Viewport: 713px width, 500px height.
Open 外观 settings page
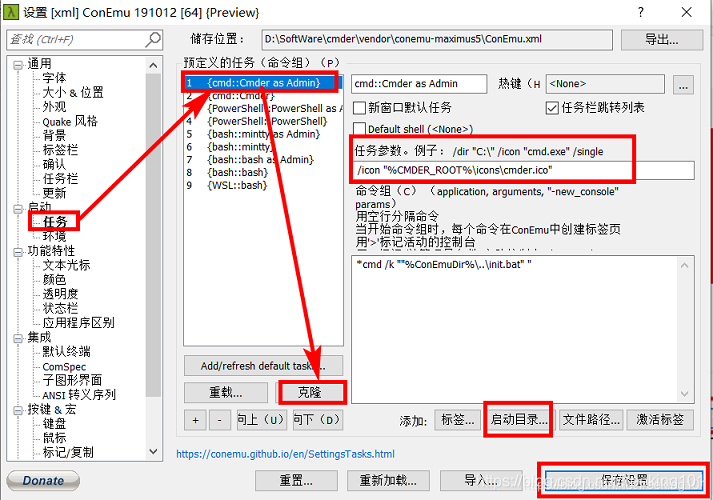[54, 107]
